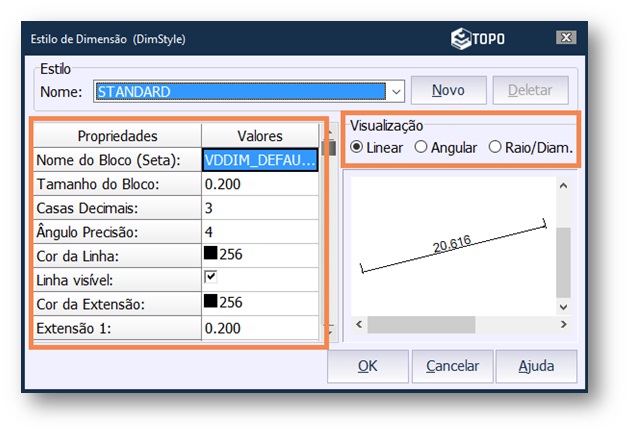Select the Casas Decimais value cell

pyautogui.click(x=260, y=208)
